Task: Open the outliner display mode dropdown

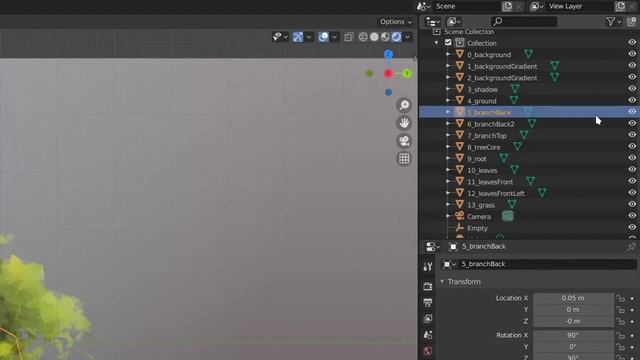Action: tap(454, 22)
